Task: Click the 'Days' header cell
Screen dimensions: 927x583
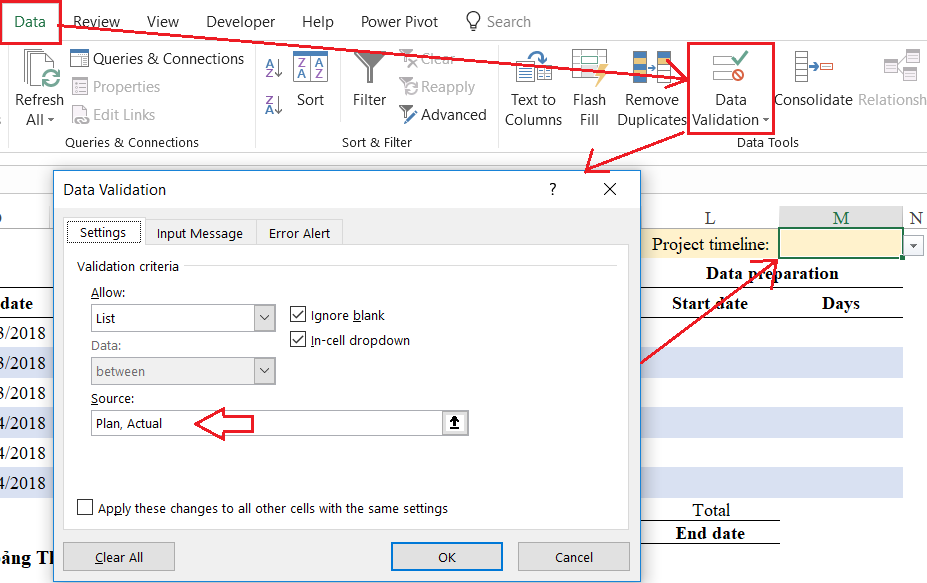Action: 841,303
